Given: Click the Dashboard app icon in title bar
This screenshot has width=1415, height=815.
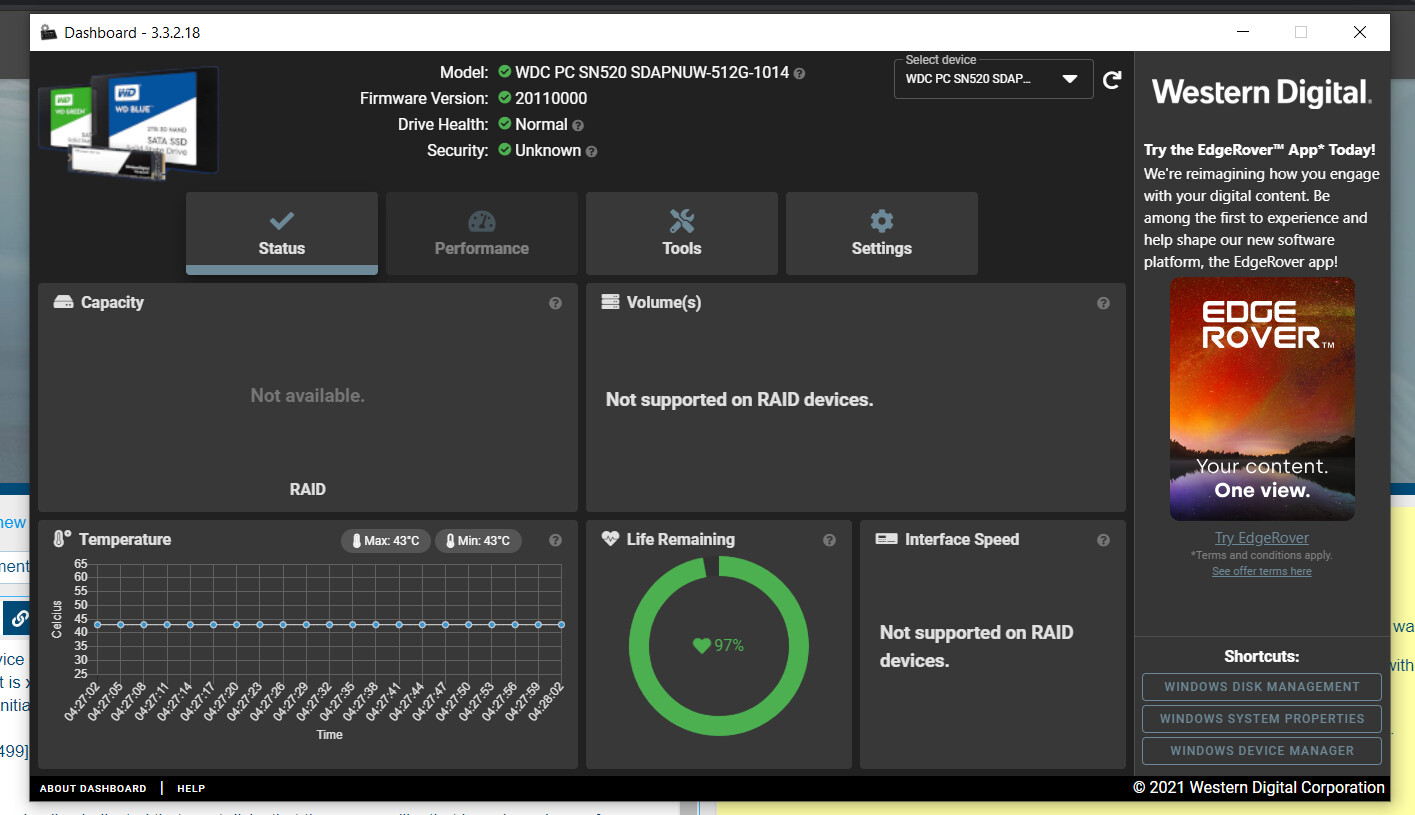Looking at the screenshot, I should point(48,32).
